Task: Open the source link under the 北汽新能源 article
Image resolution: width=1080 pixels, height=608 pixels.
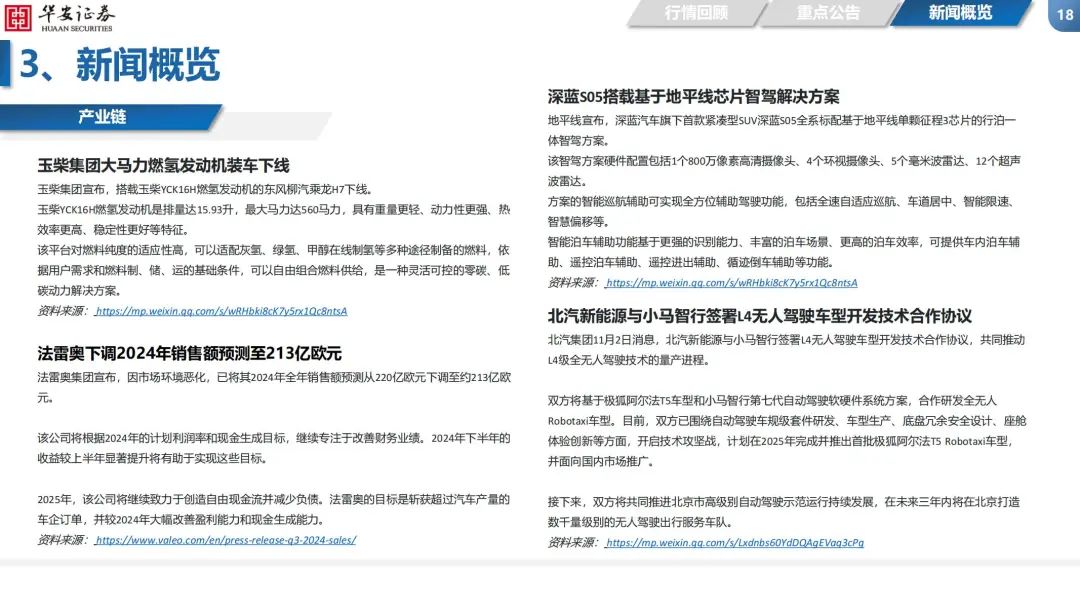Action: [734, 543]
